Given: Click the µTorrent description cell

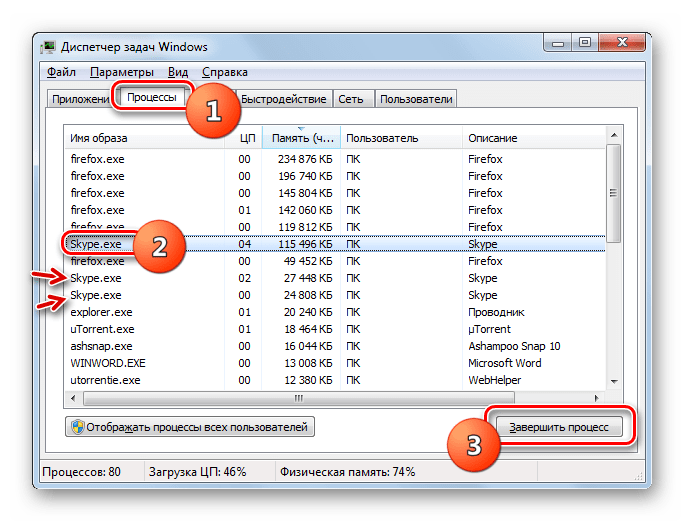Looking at the screenshot, I should (x=489, y=329).
